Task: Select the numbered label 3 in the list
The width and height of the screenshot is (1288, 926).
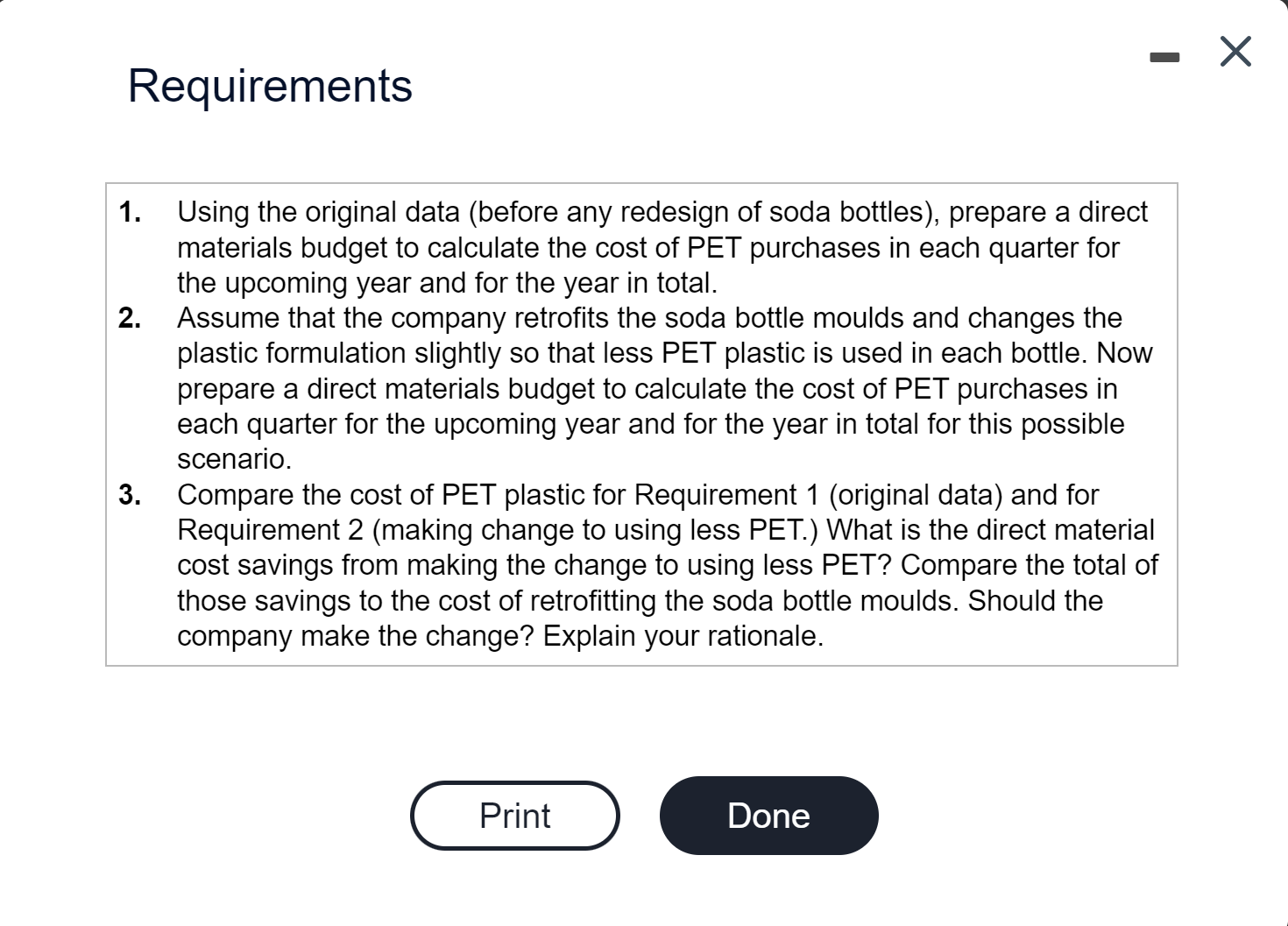Action: point(130,494)
